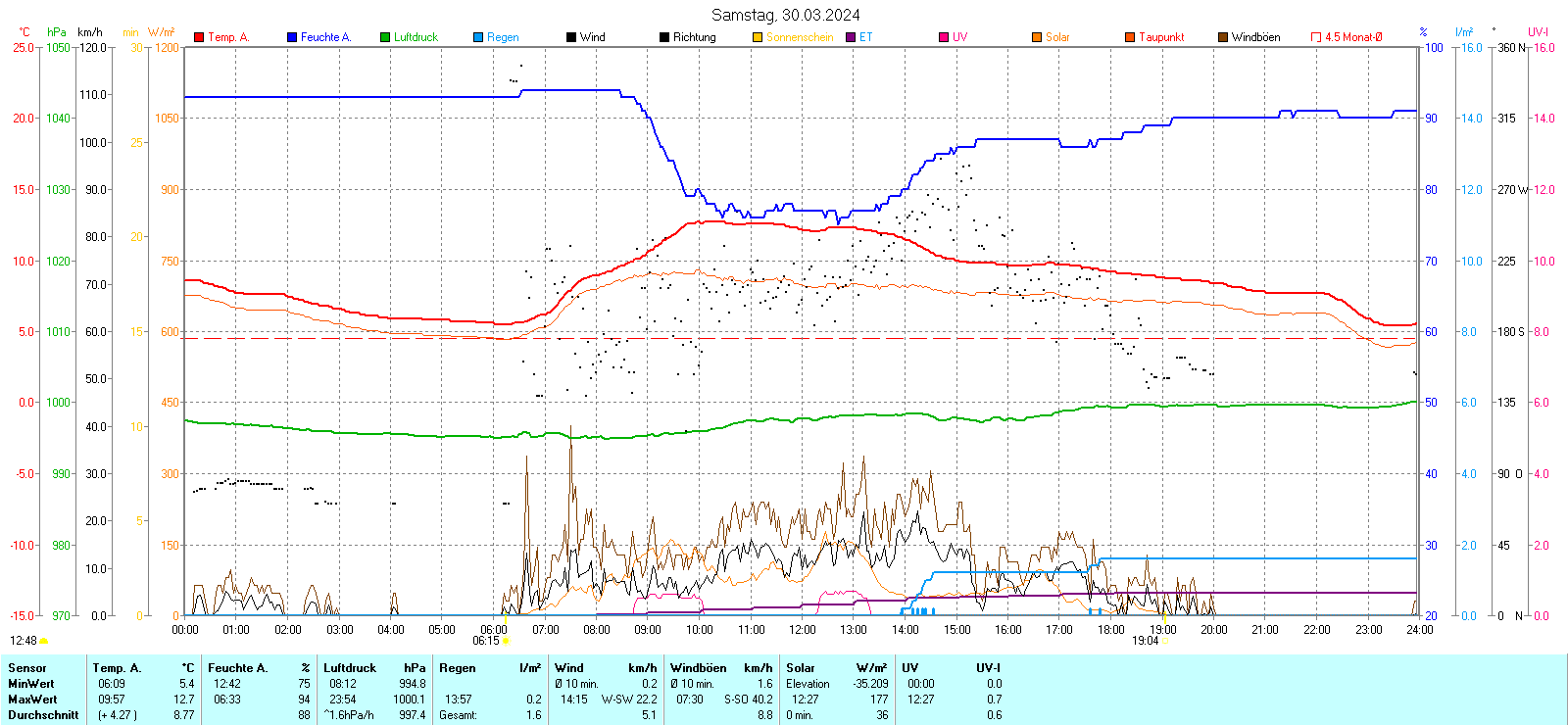Click the Windböen column header in the table
The width and height of the screenshot is (1568, 725).
[699, 668]
